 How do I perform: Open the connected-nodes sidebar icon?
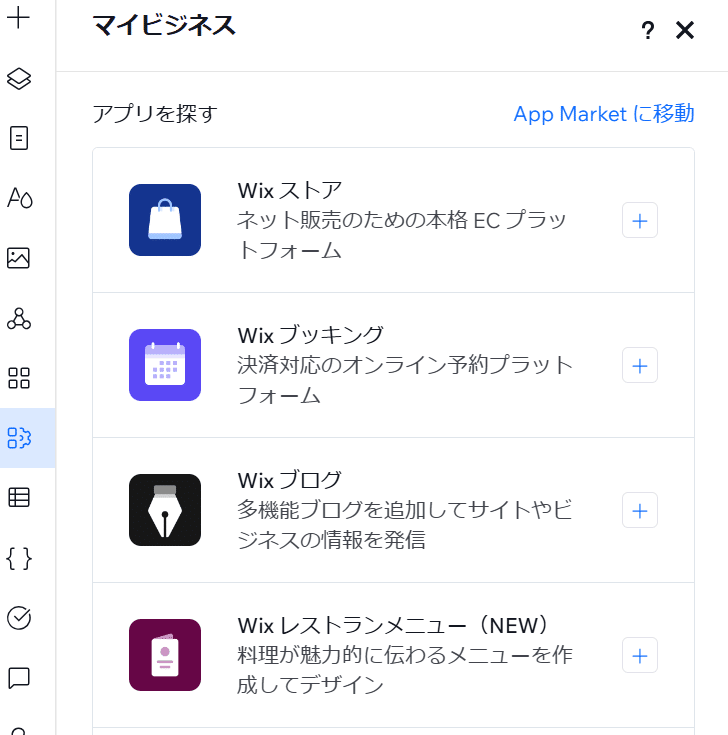pyautogui.click(x=19, y=318)
